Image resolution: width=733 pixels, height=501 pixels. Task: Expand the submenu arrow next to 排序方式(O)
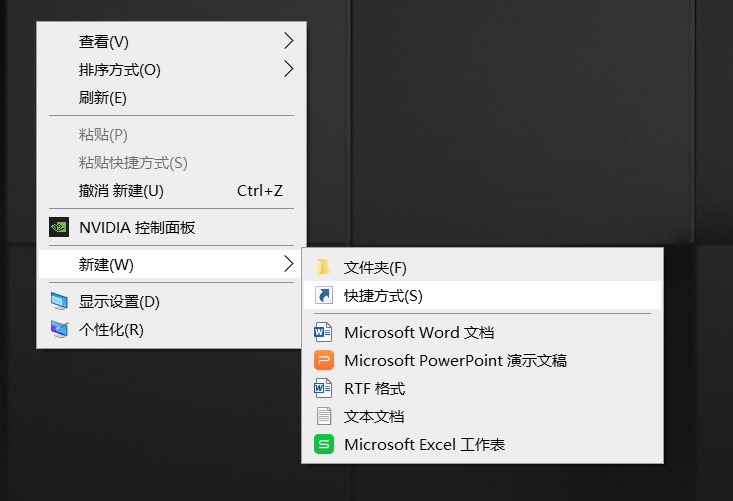tap(288, 69)
